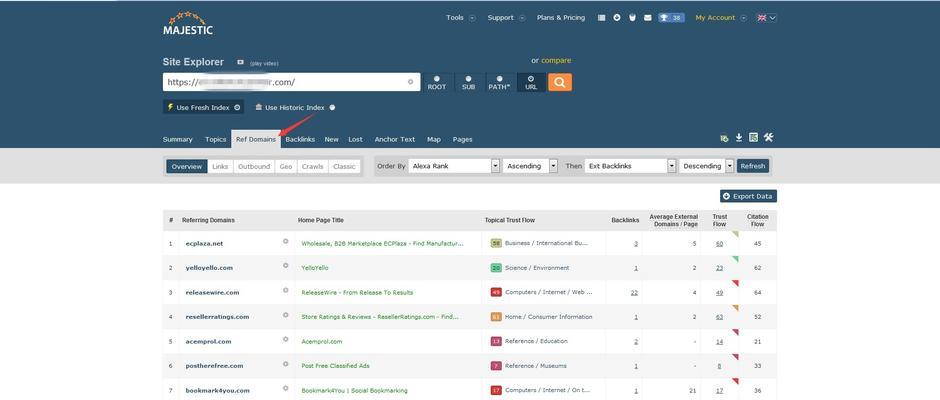Select Use Fresh Index option
Image resolution: width=940 pixels, height=400 pixels.
click(x=203, y=107)
